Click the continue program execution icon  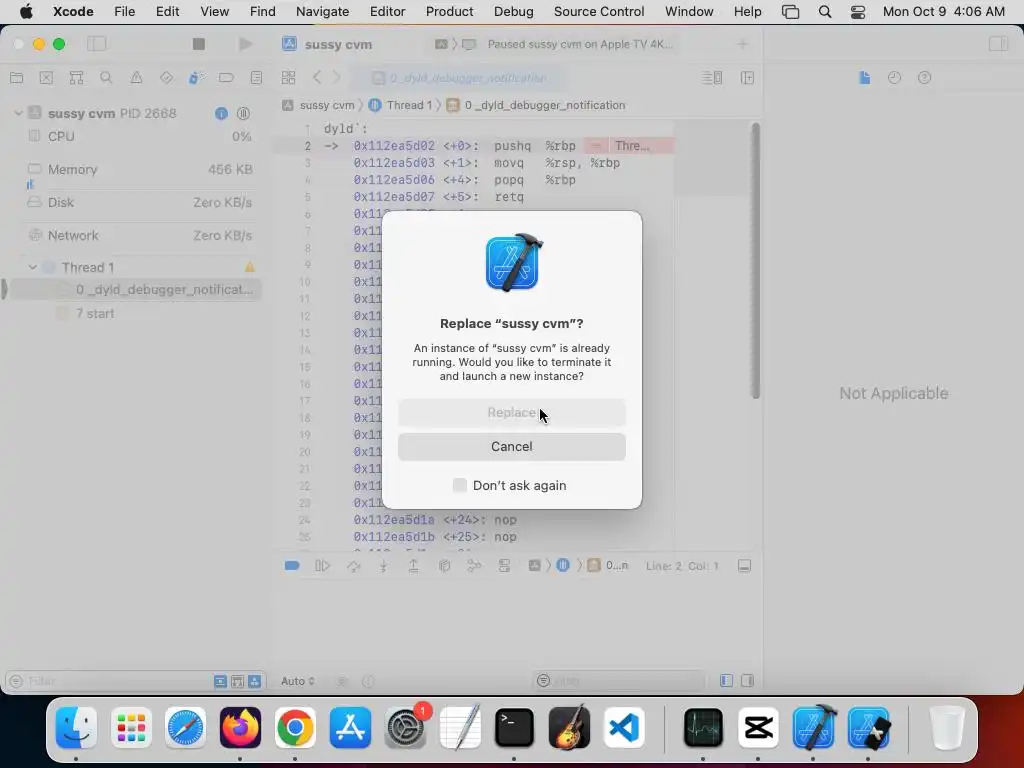coord(323,566)
